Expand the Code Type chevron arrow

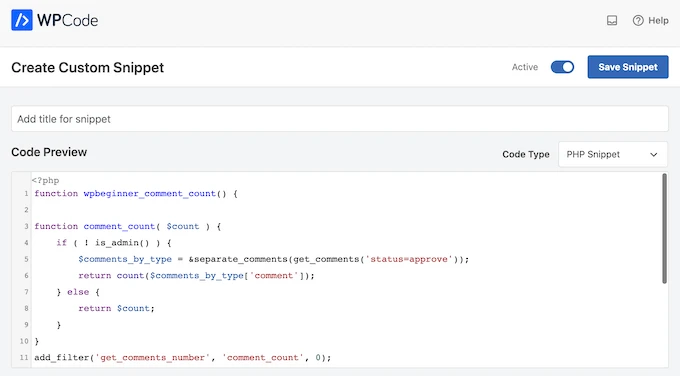[x=654, y=155]
